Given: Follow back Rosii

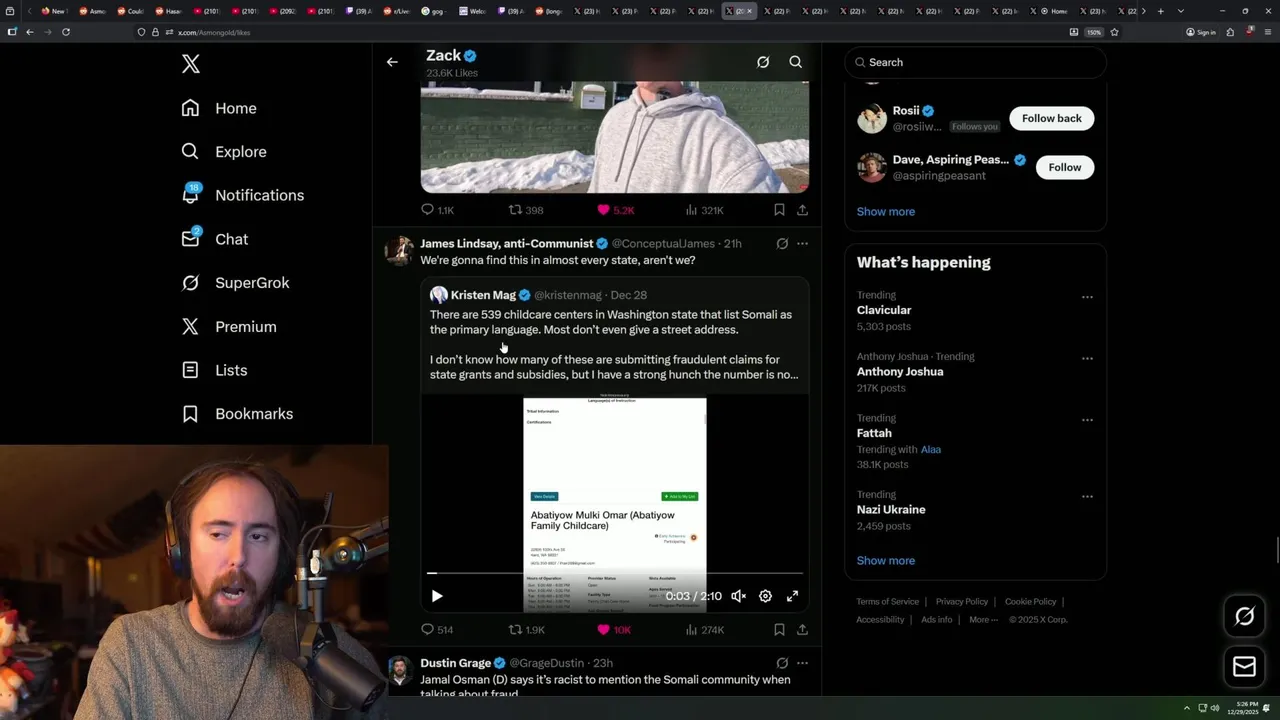Looking at the screenshot, I should [1052, 118].
